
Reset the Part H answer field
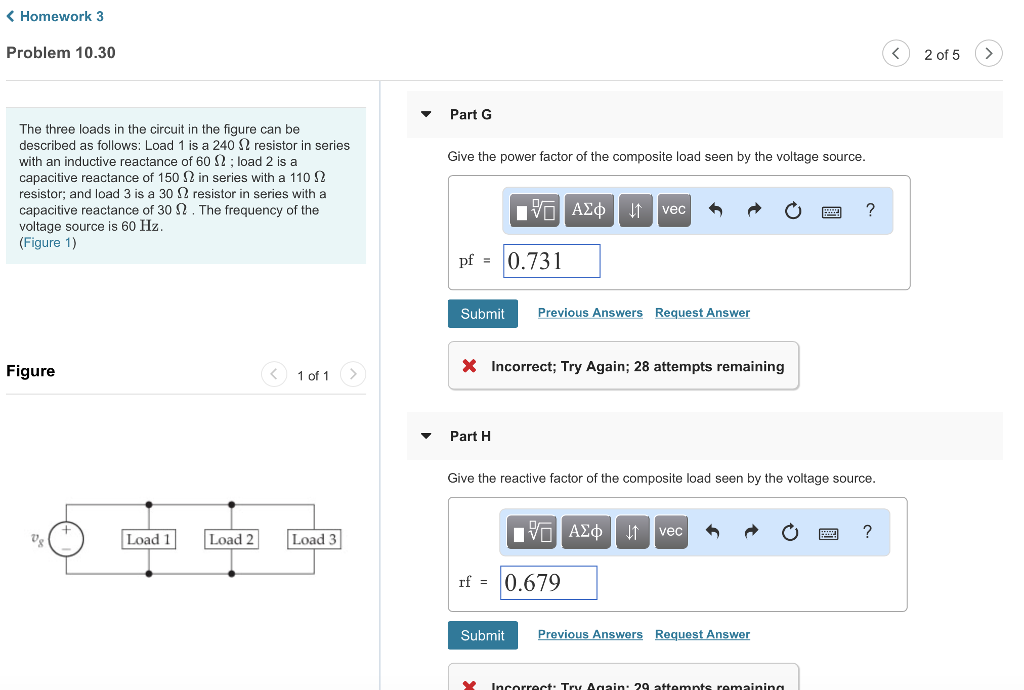(789, 532)
